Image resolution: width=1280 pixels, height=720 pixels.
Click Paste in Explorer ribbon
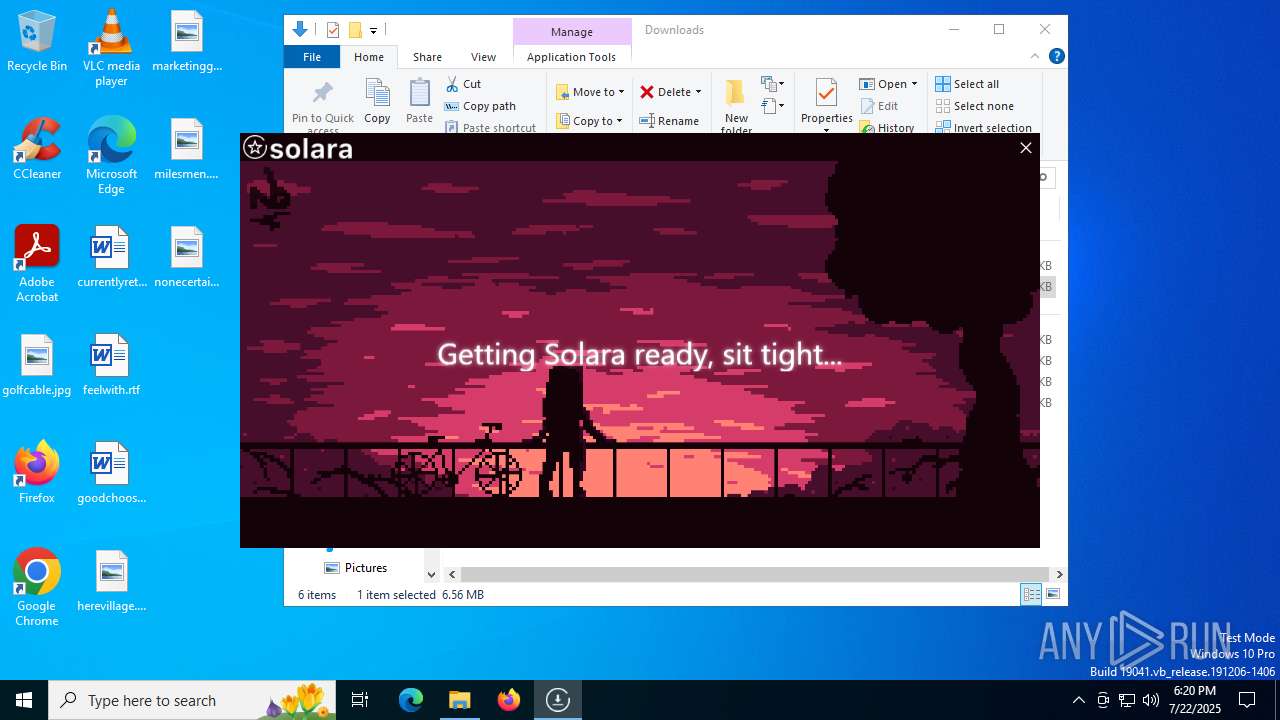click(x=419, y=102)
